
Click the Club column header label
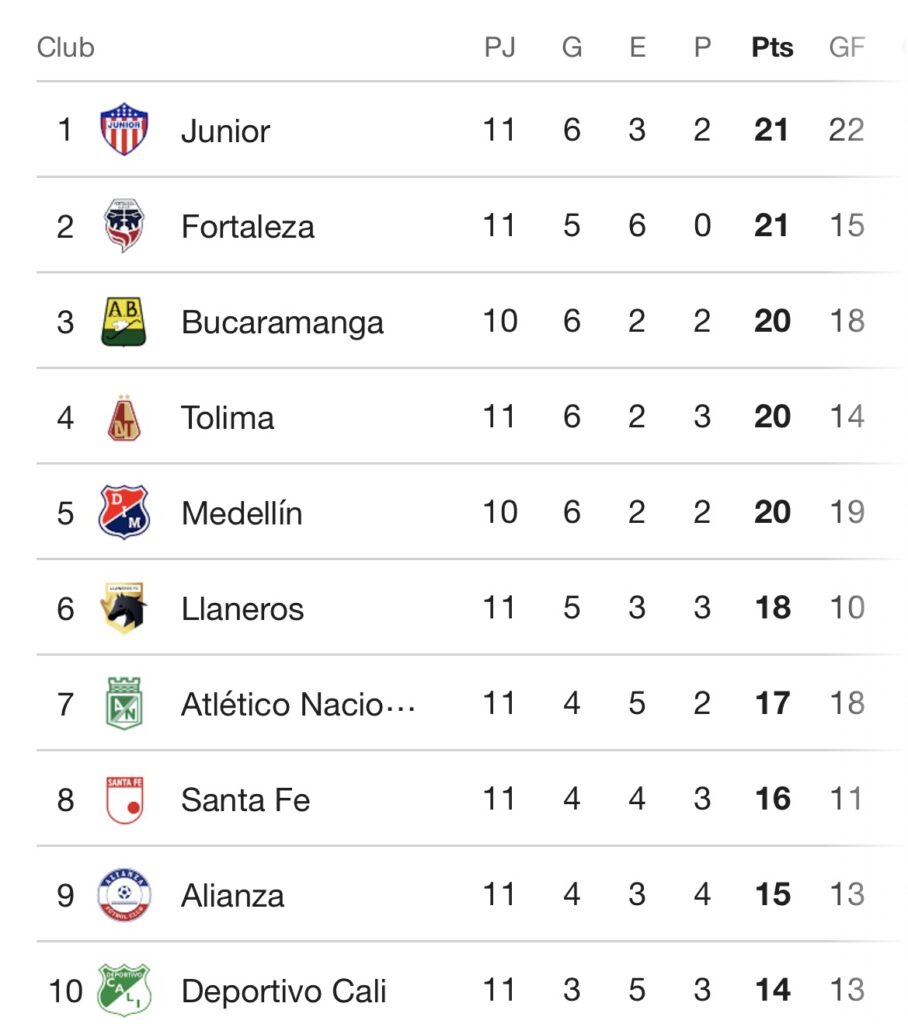coord(65,47)
